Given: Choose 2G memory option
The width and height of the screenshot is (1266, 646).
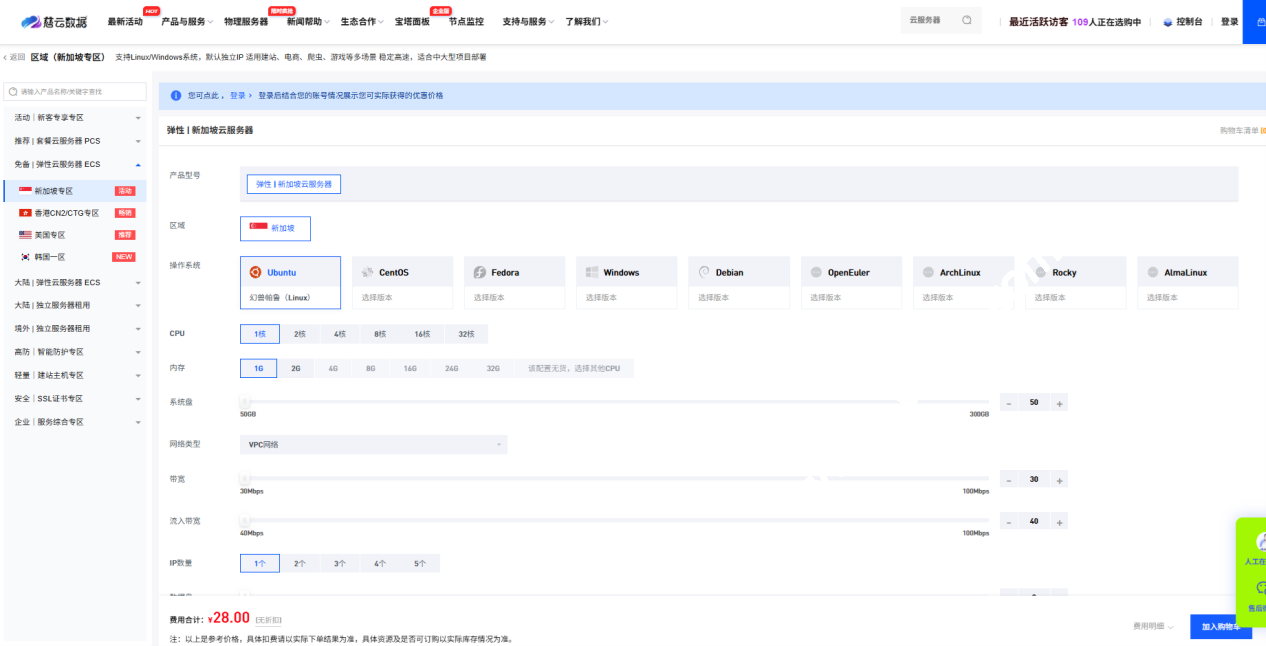Looking at the screenshot, I should (x=296, y=368).
